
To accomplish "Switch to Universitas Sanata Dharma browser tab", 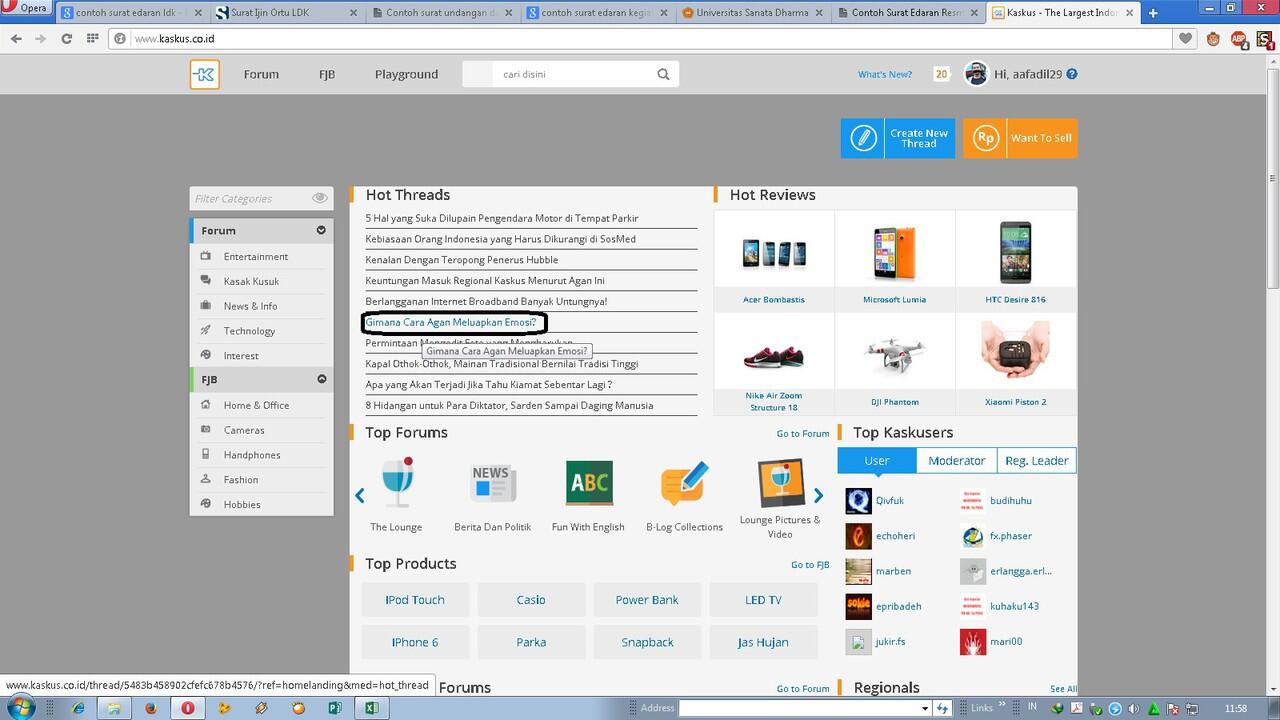I will click(x=754, y=13).
